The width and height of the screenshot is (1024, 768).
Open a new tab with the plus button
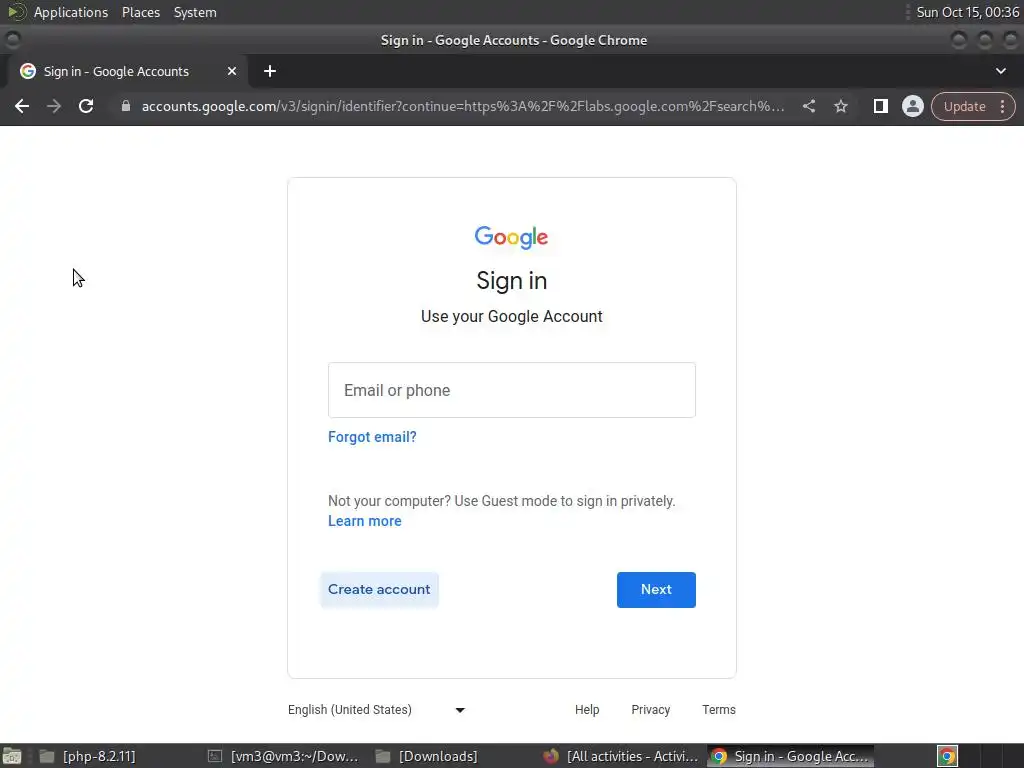(270, 71)
